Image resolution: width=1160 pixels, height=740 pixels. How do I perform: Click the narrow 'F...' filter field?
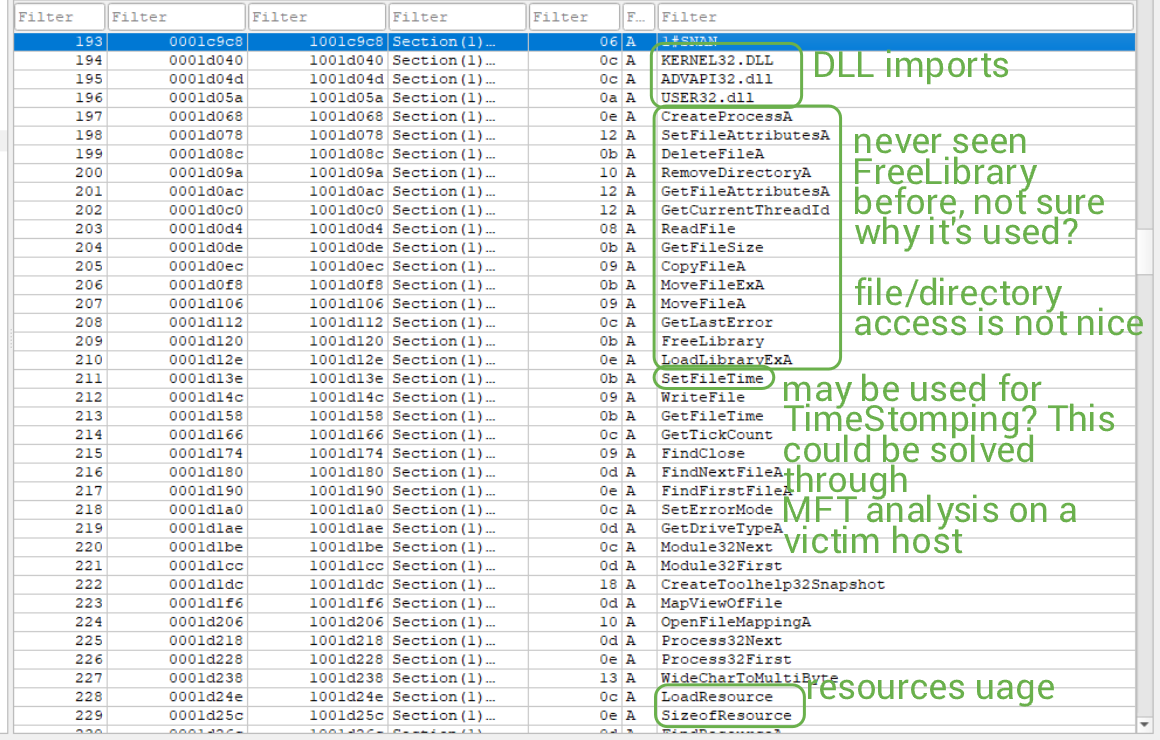639,17
